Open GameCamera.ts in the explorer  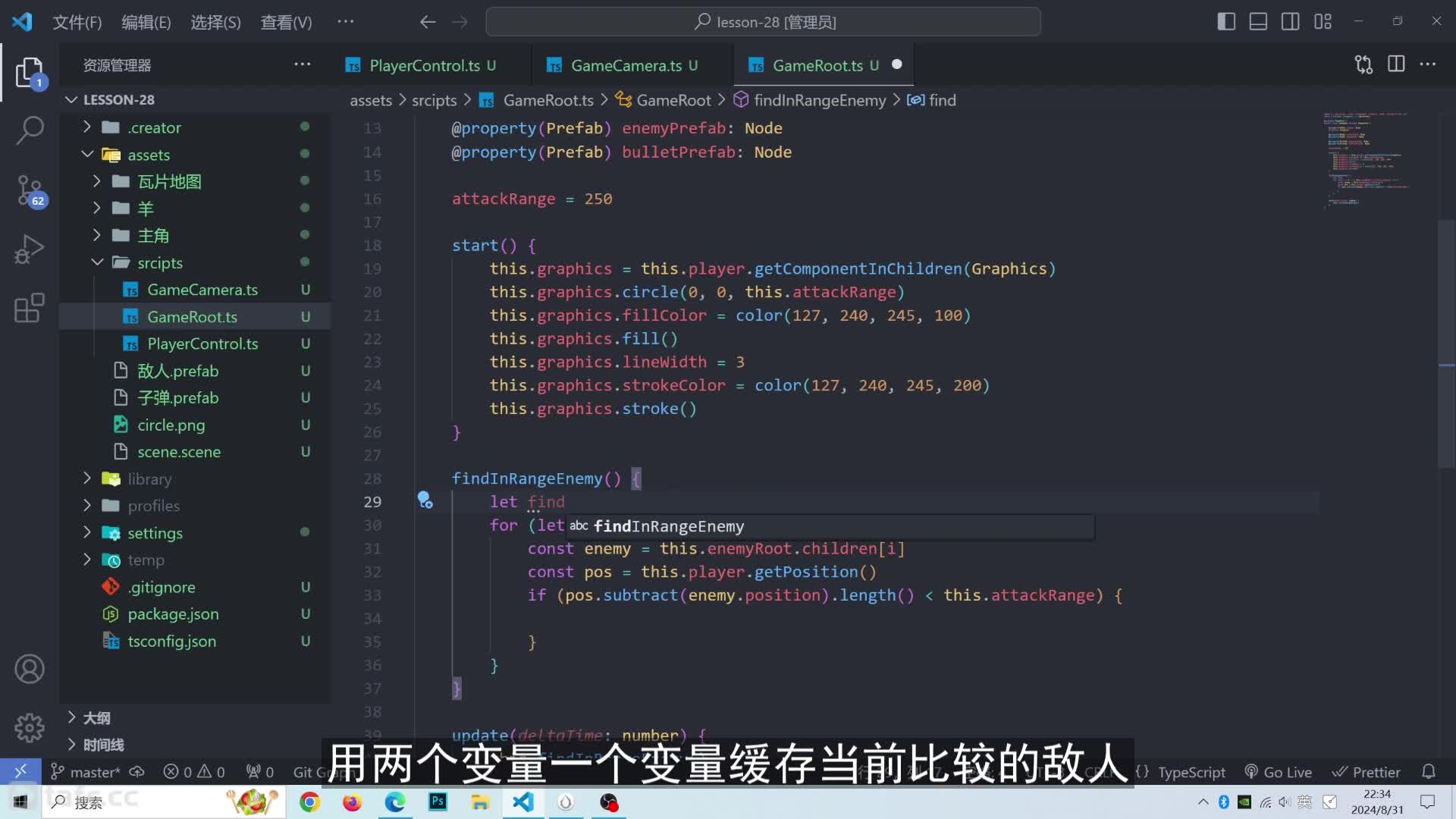pos(195,290)
